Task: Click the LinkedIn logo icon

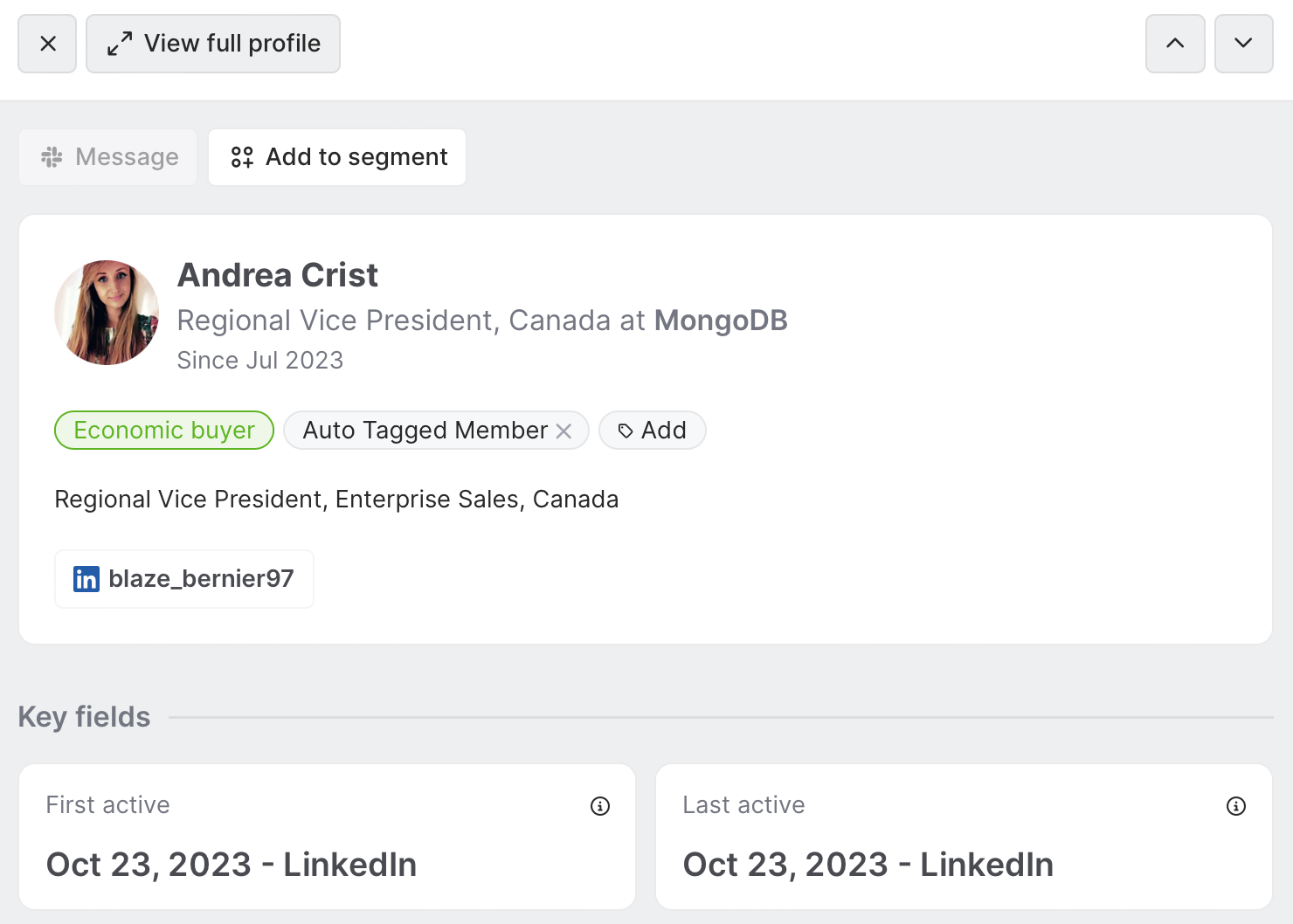Action: (86, 579)
